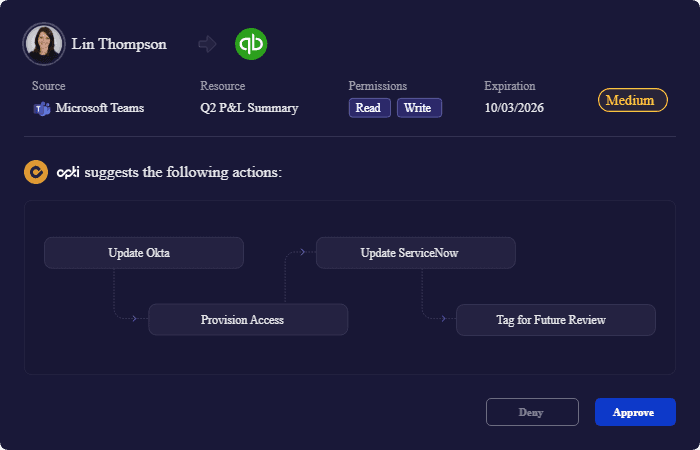Select the Update ServiceNow action step

416,253
